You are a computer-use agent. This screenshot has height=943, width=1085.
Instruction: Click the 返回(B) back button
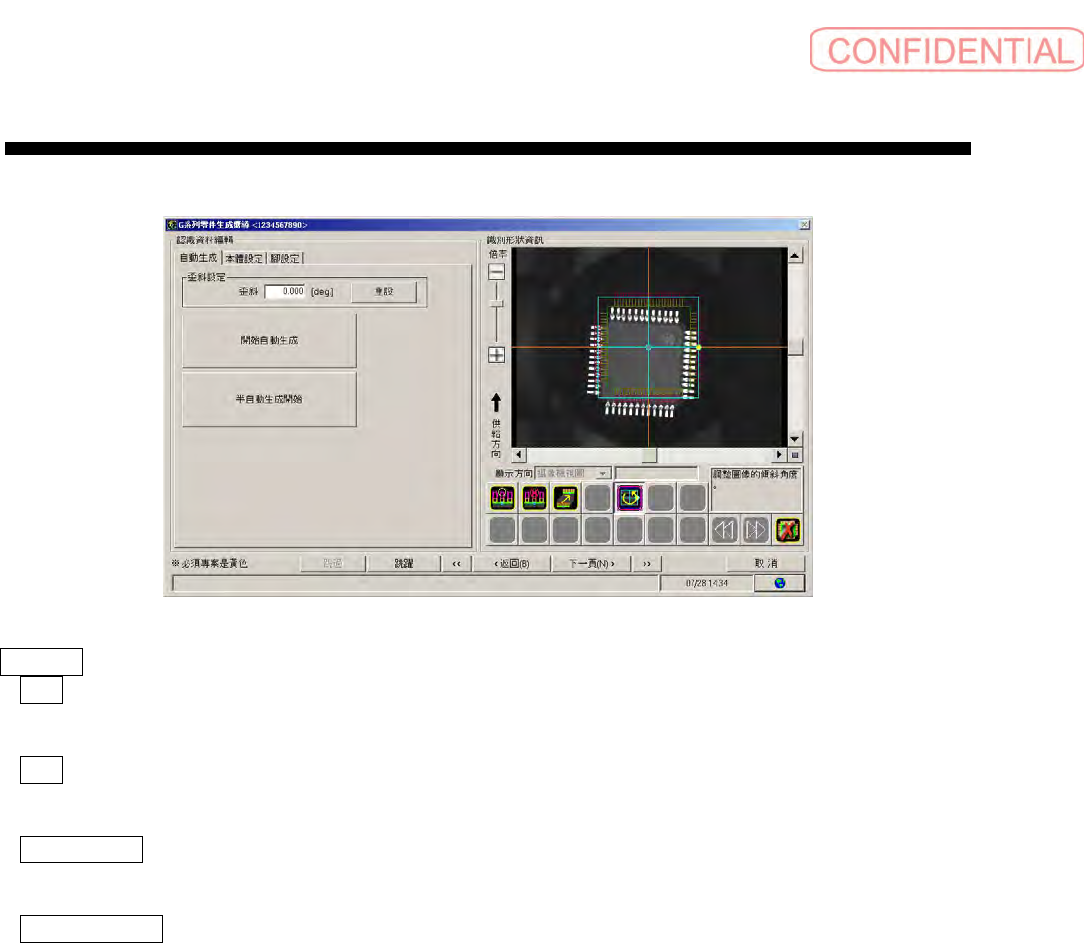[x=511, y=563]
